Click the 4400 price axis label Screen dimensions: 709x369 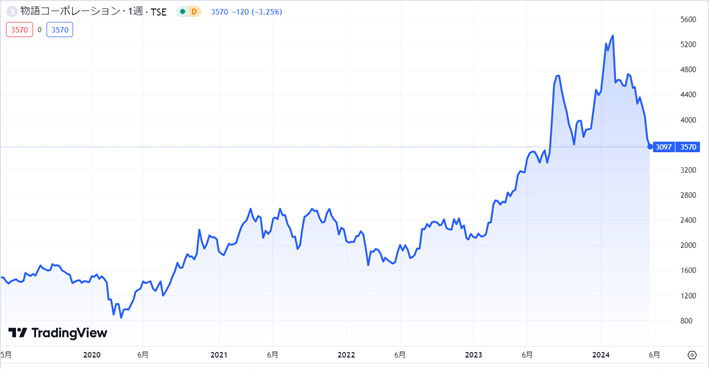[x=688, y=95]
